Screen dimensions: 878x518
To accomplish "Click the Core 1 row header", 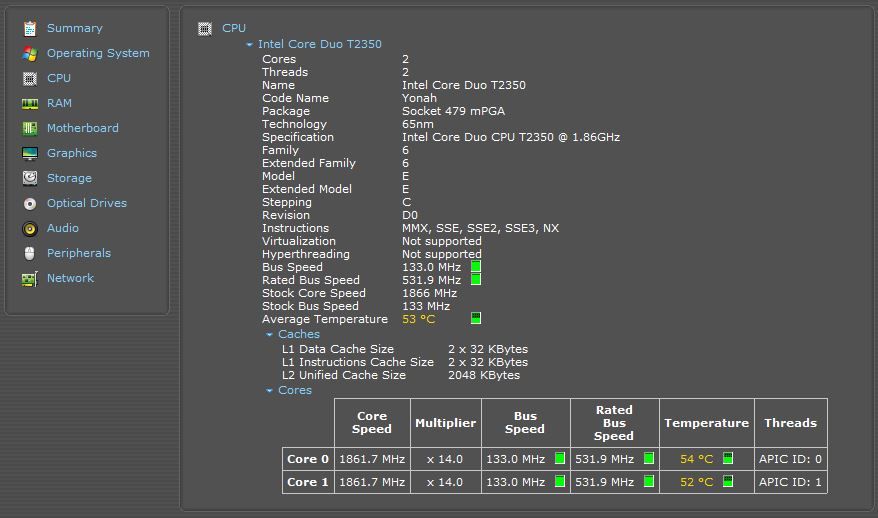I will (308, 482).
